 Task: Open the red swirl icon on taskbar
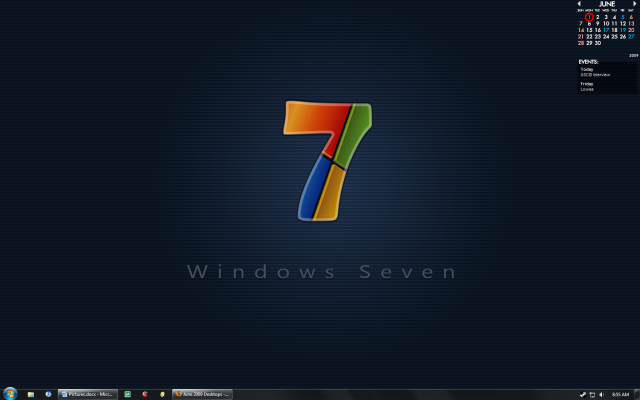coord(145,394)
